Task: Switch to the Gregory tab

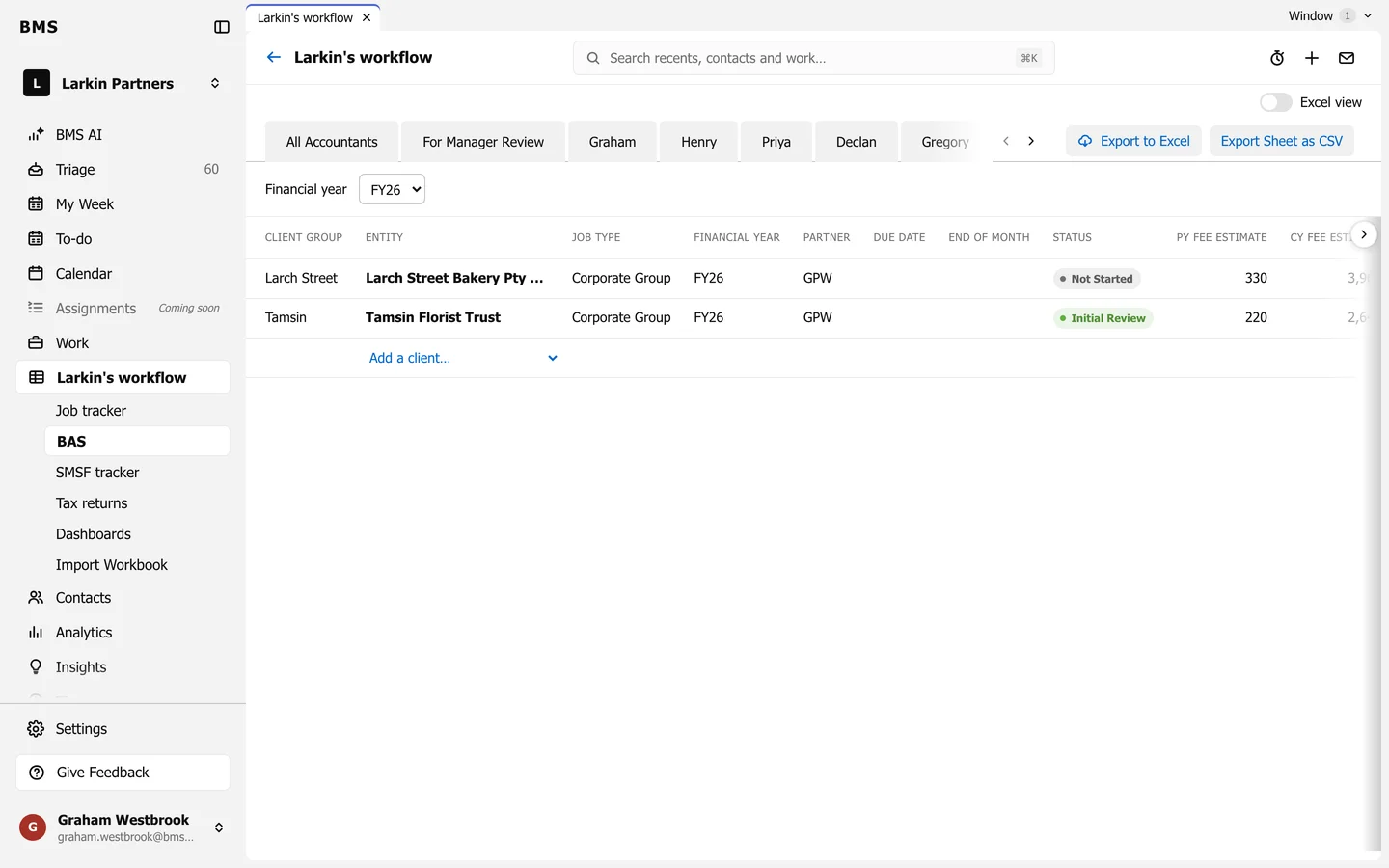Action: pyautogui.click(x=945, y=142)
